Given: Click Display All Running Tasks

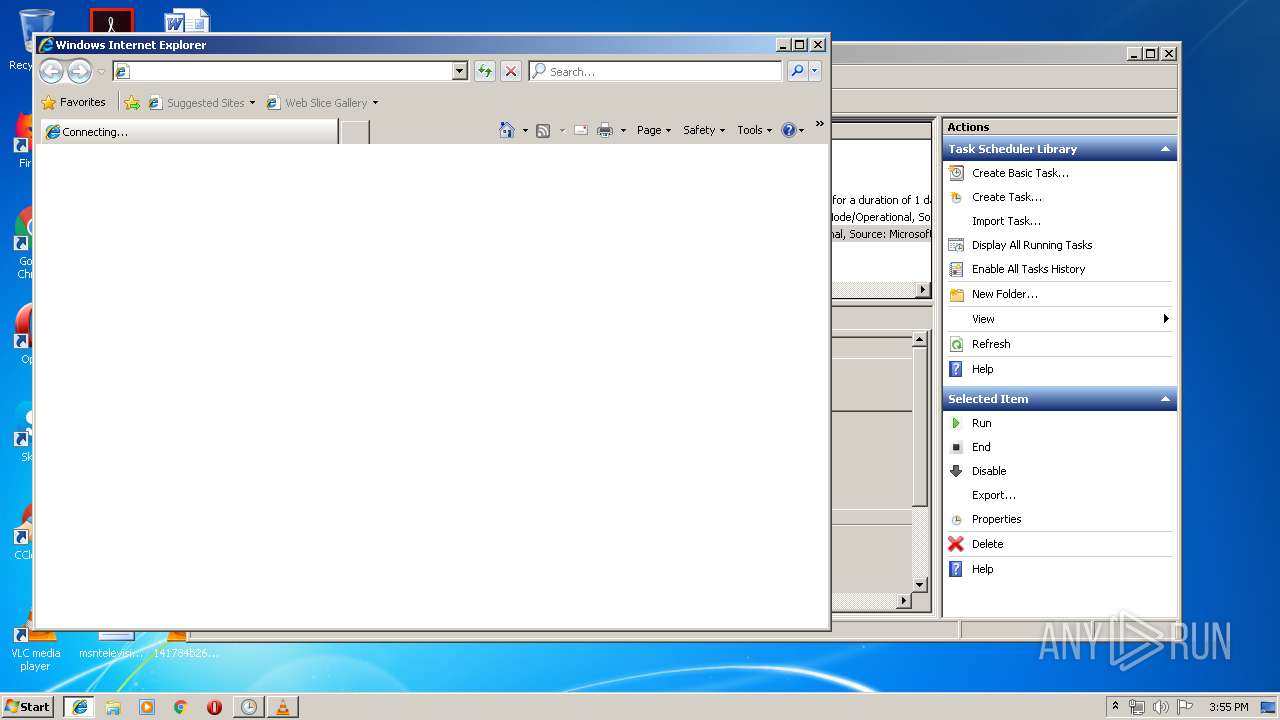Looking at the screenshot, I should point(1032,245).
